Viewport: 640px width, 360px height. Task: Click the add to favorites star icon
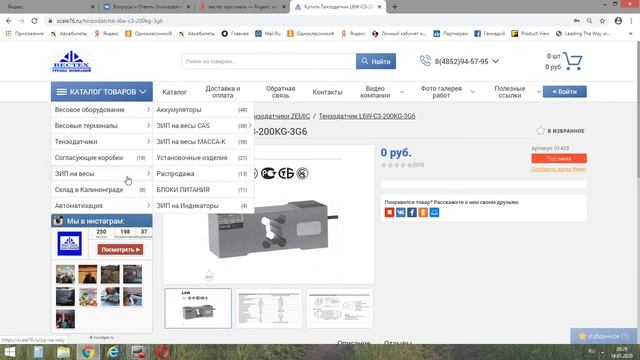point(540,131)
